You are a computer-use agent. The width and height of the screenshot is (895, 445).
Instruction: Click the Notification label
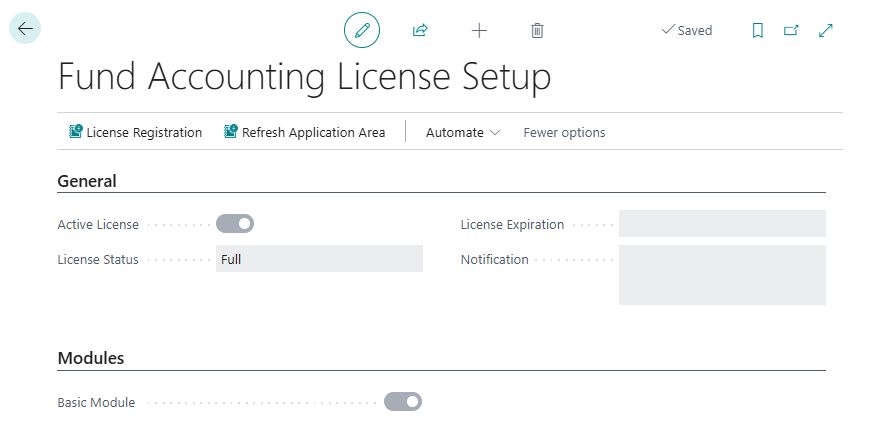(x=495, y=260)
